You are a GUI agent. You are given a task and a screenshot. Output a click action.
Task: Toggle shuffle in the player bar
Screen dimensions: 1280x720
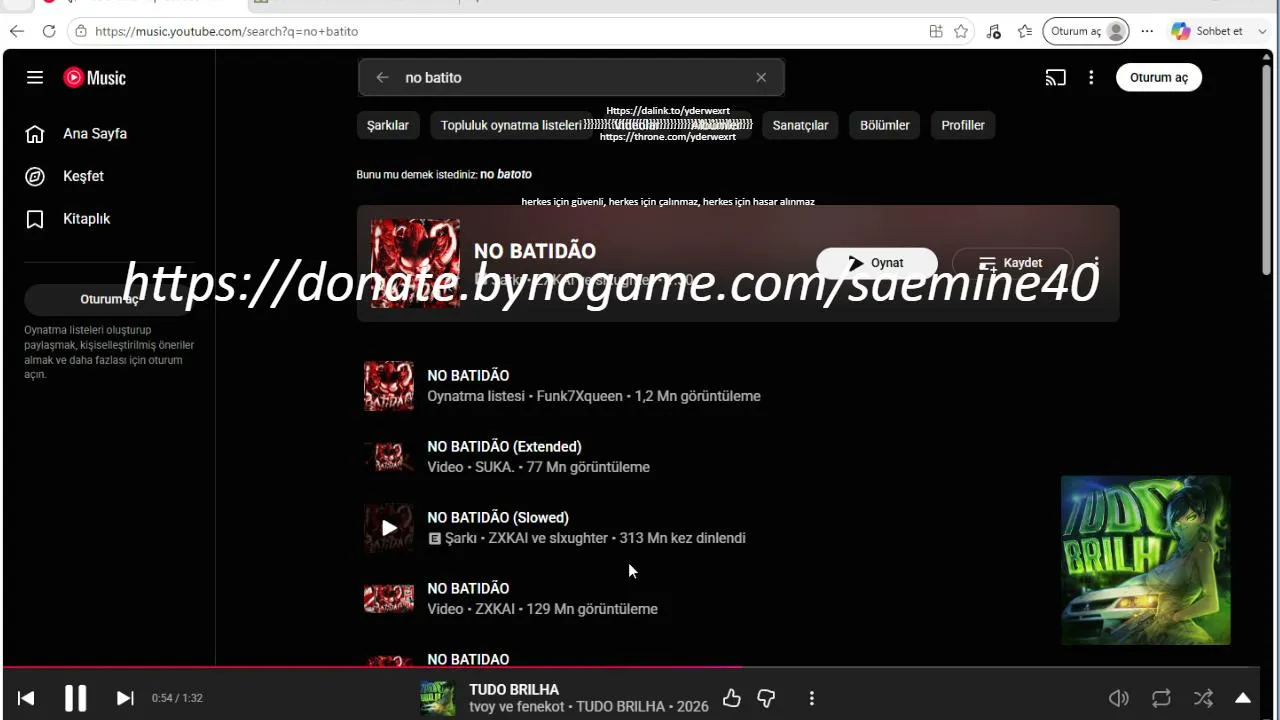(1203, 698)
